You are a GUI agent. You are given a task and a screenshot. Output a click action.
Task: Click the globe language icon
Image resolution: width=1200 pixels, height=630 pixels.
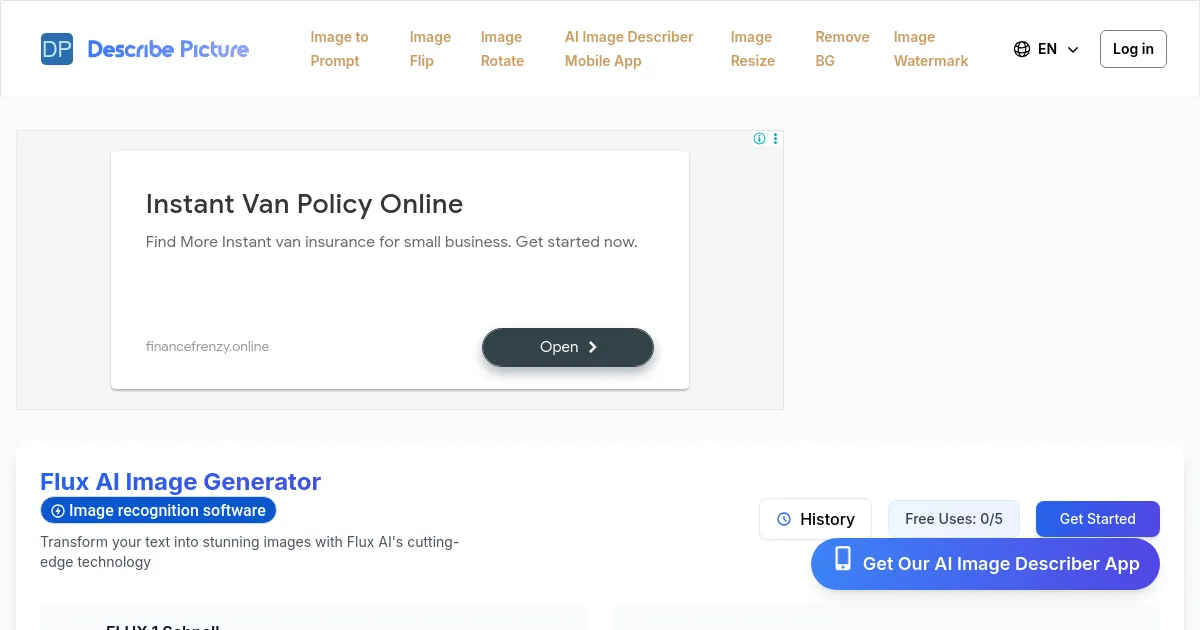click(x=1022, y=49)
